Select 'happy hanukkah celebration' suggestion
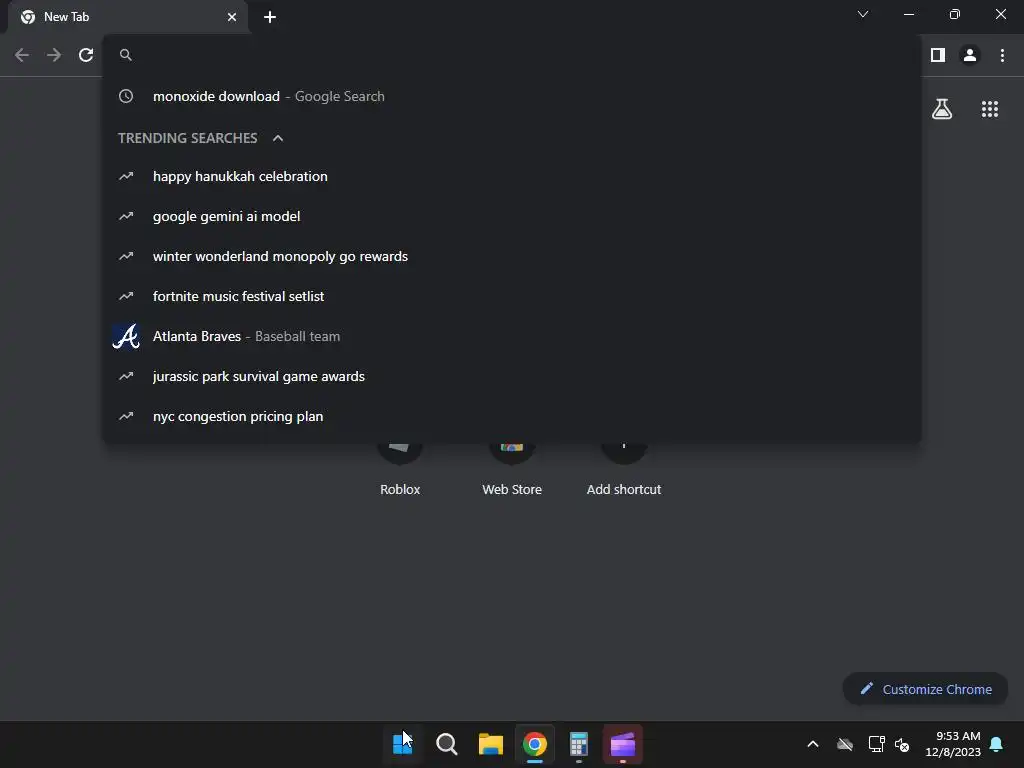Viewport: 1024px width, 768px height. pyautogui.click(x=512, y=176)
